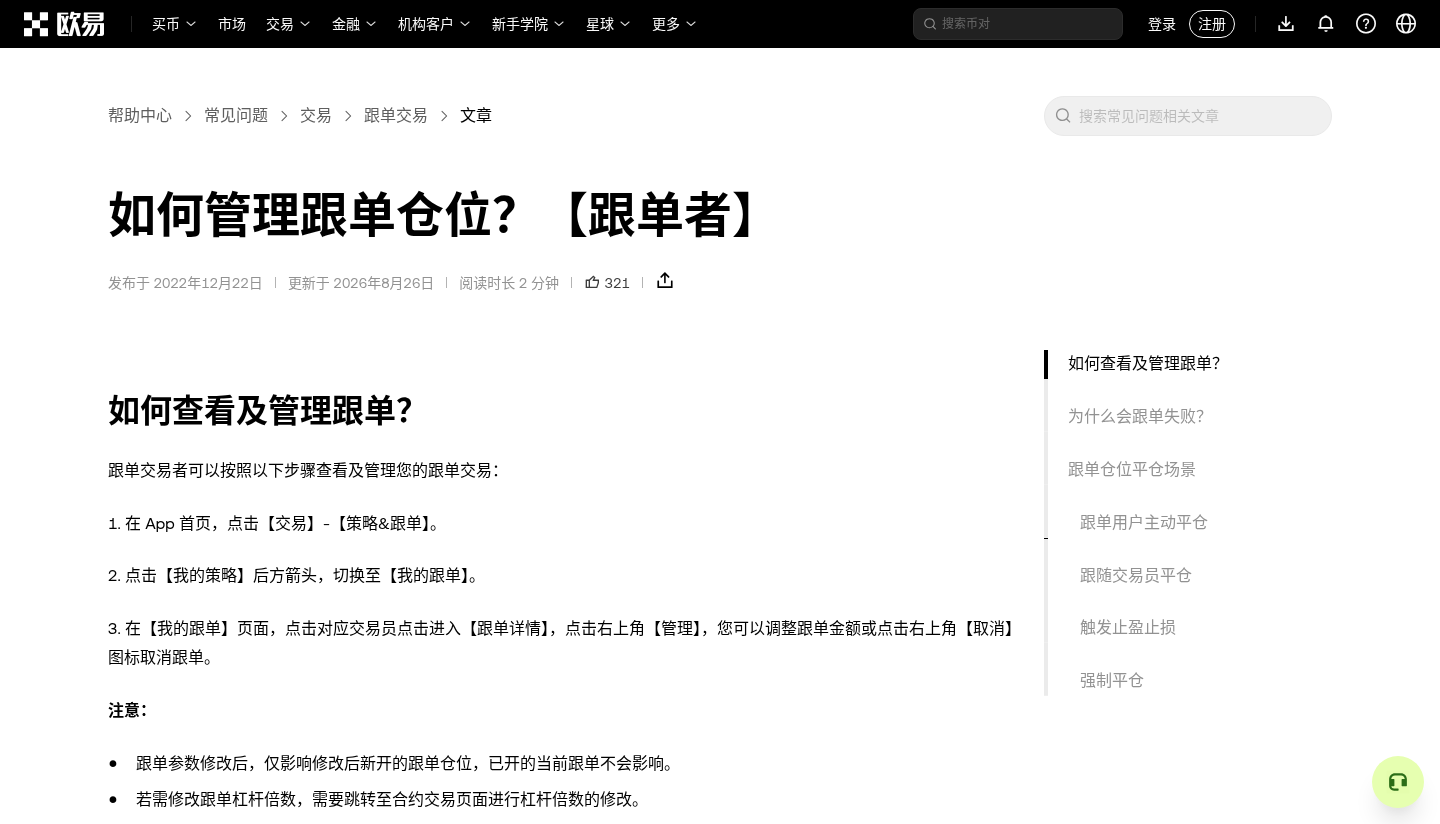Jump to 跟单用户主动平仓 subsection

coord(1144,522)
